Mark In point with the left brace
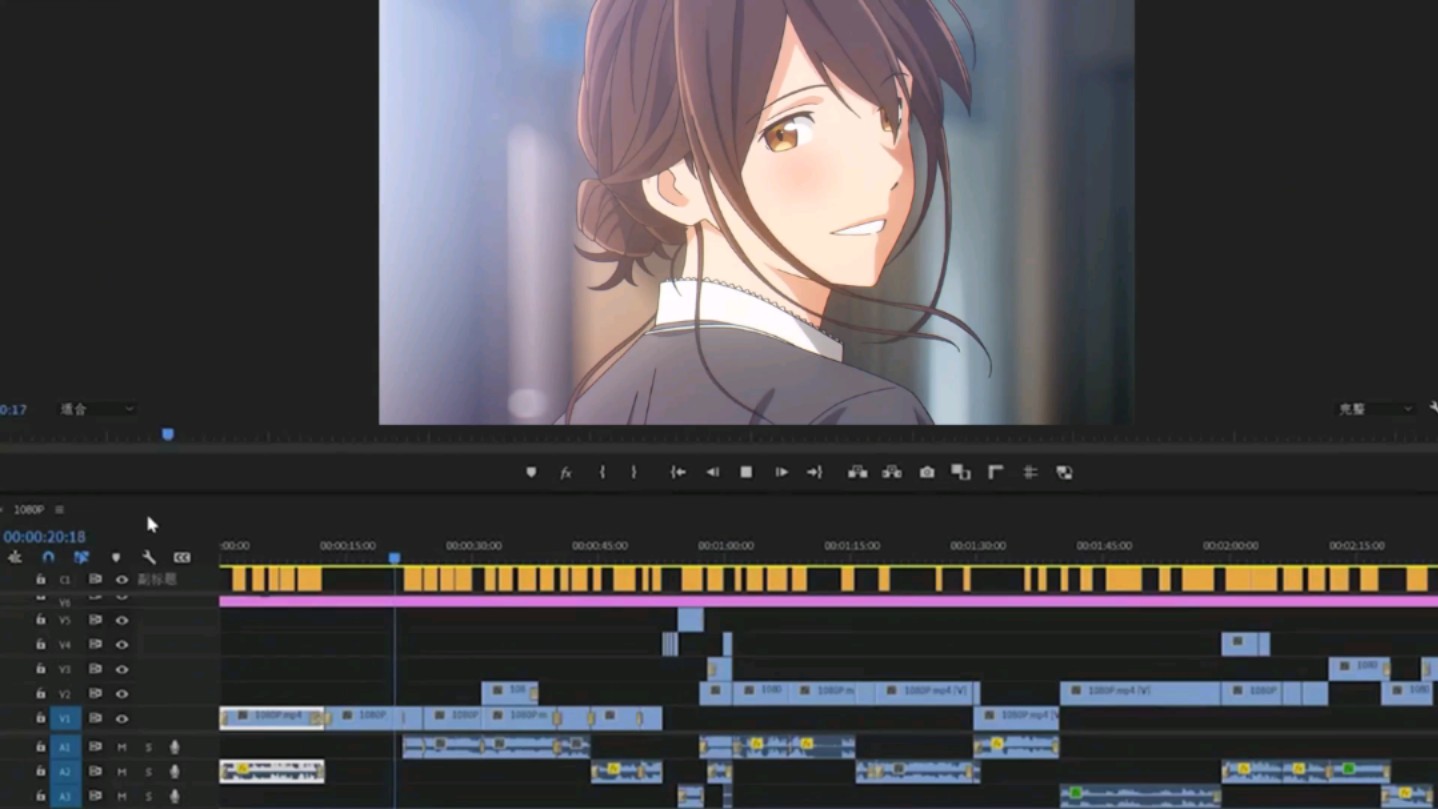Viewport: 1438px width, 809px height. [602, 472]
